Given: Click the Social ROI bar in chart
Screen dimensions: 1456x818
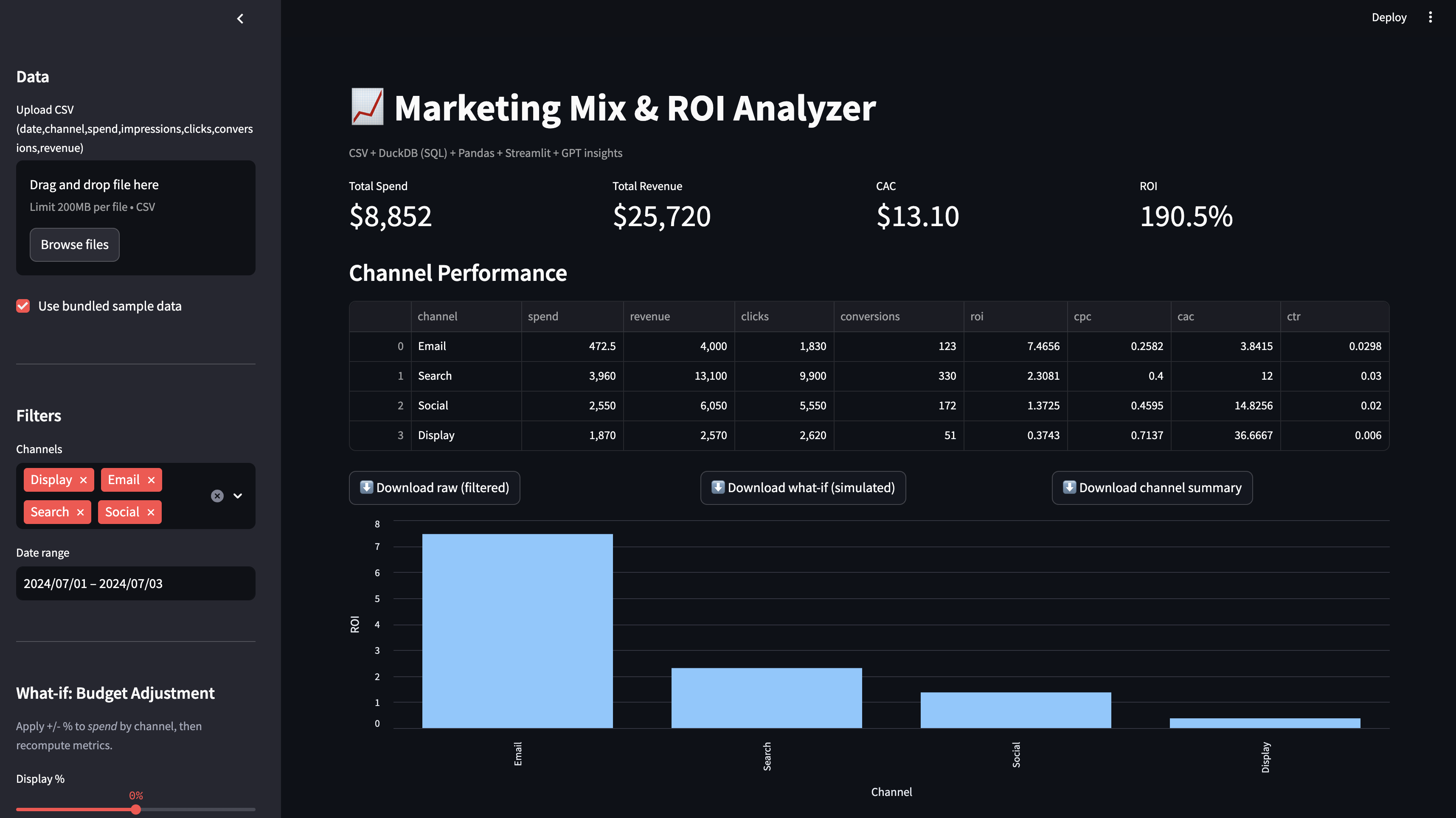Looking at the screenshot, I should click(x=1016, y=710).
